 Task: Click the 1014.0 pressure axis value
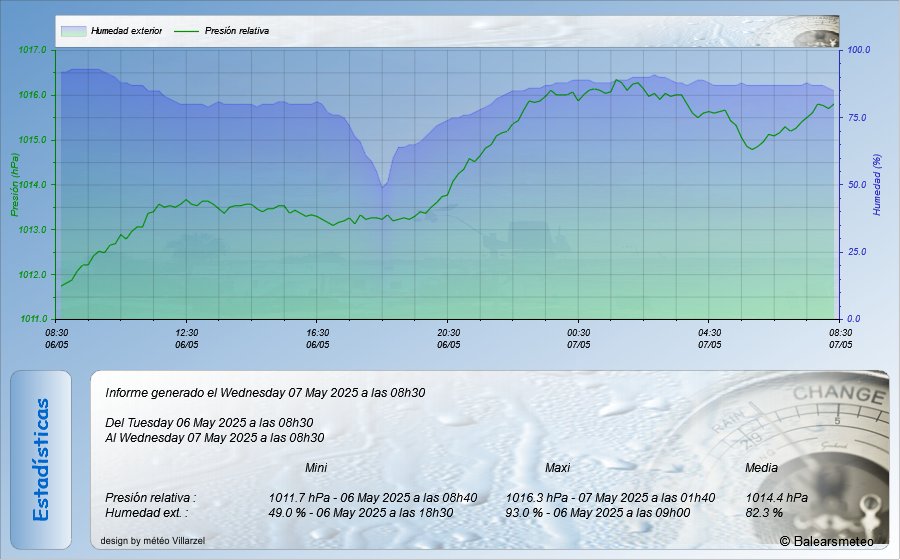coord(32,185)
